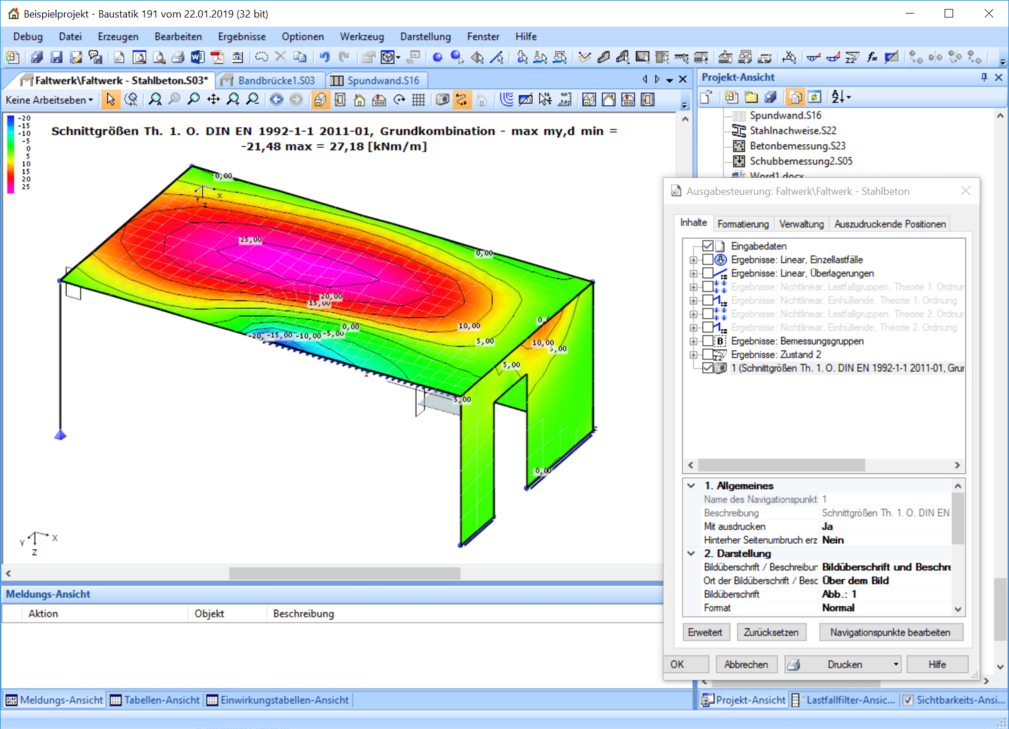Select the arrow pointer selection tool

[x=111, y=100]
